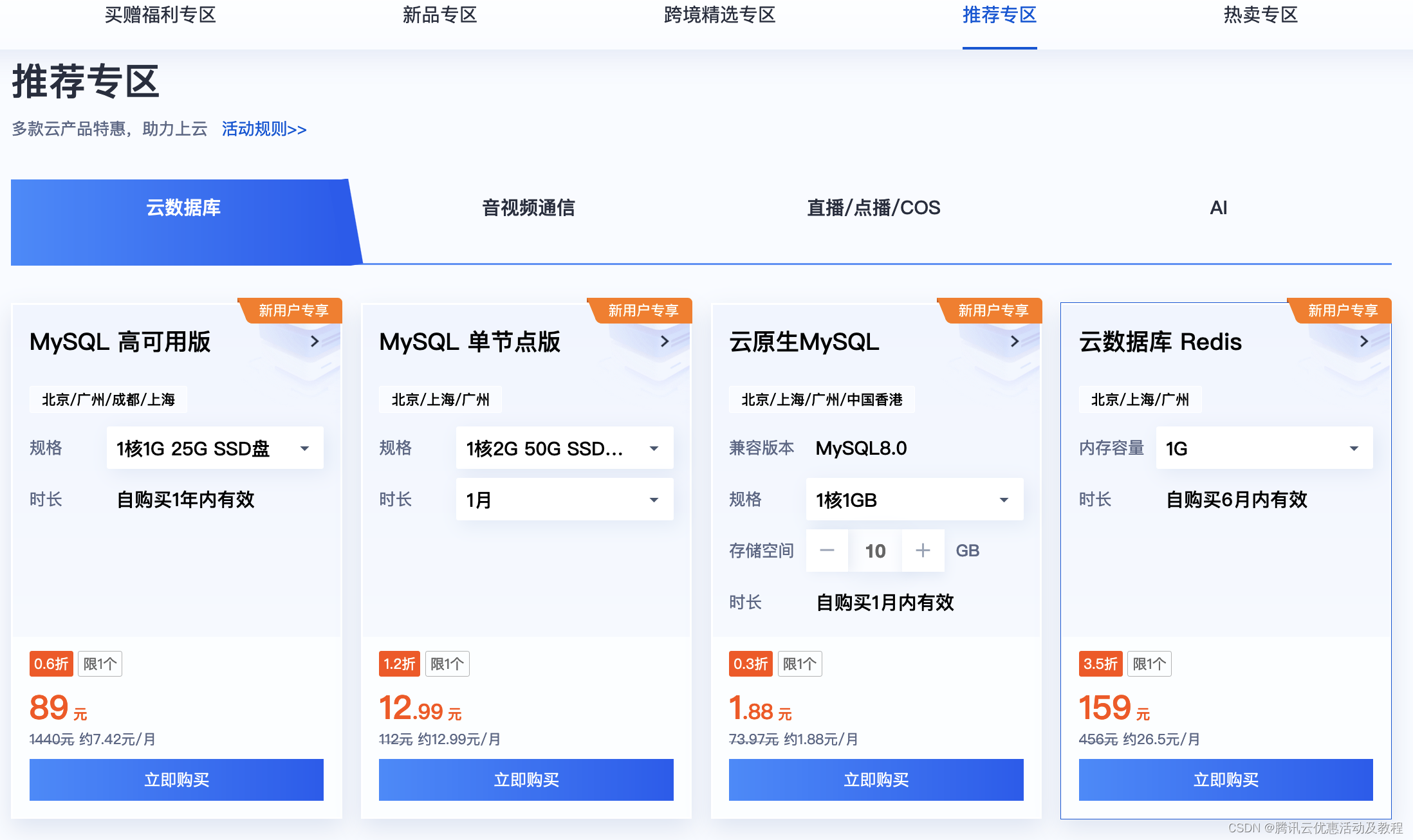Buy 云数据库 Redis for 159元
The height and width of the screenshot is (840, 1413).
click(x=1226, y=780)
